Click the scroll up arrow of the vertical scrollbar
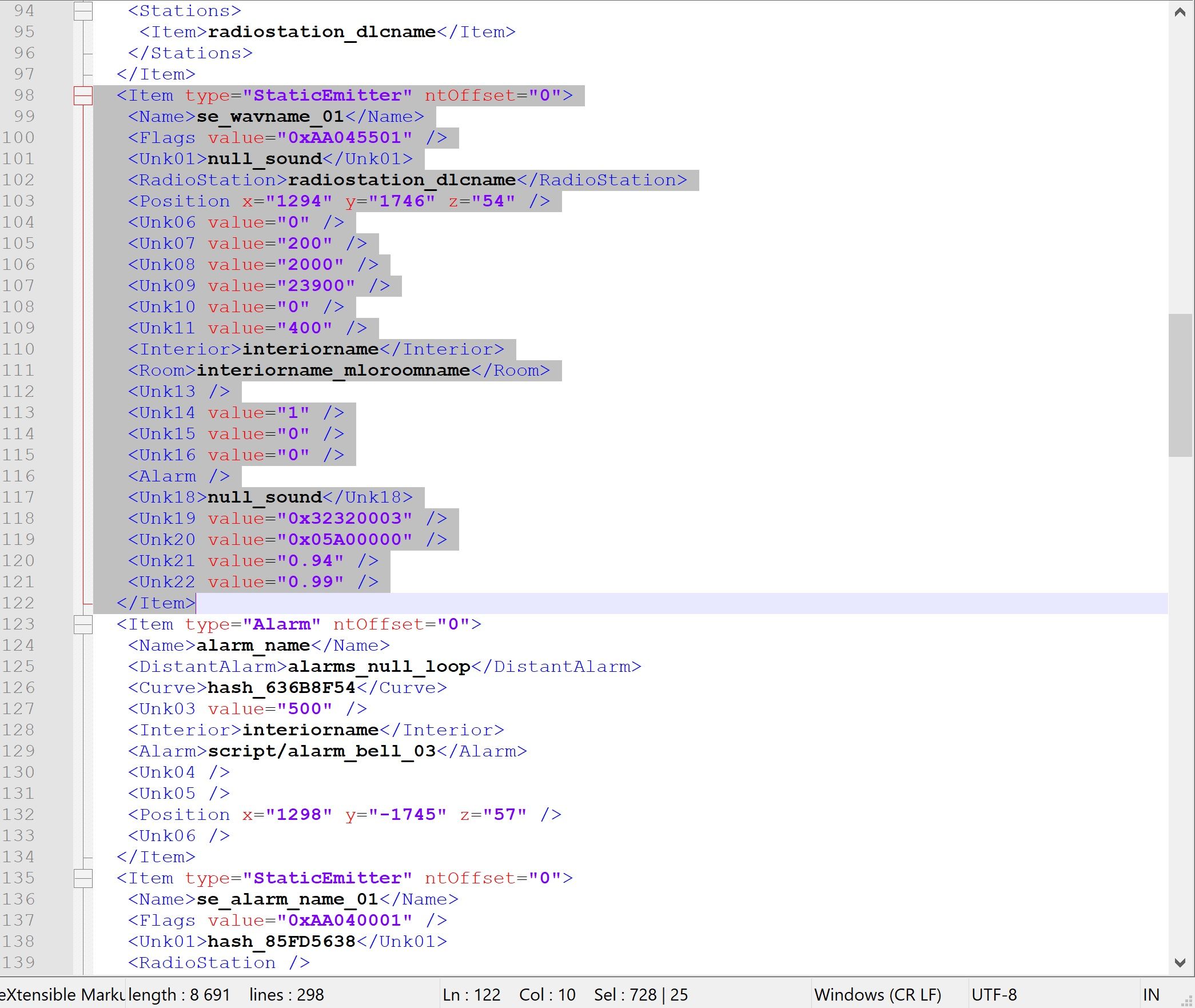The height and width of the screenshot is (1008, 1195). [x=1180, y=12]
